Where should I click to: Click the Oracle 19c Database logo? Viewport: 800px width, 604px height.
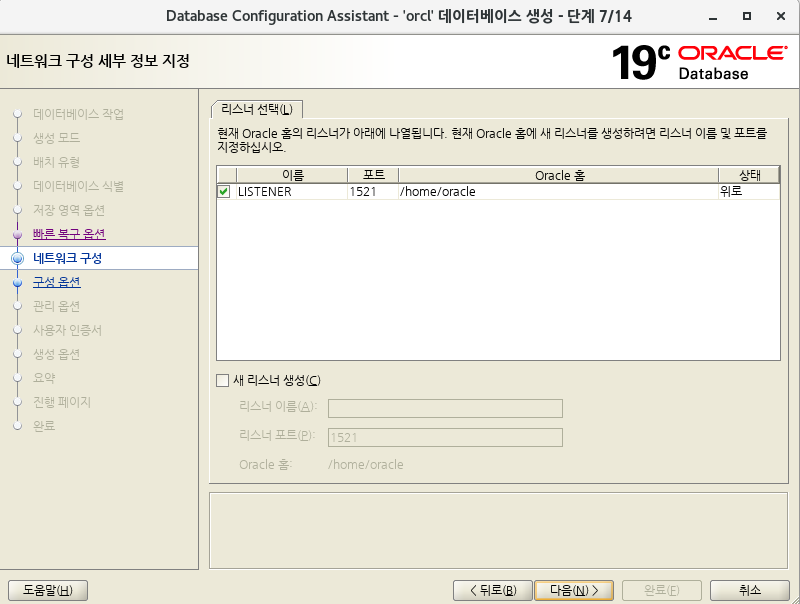[699, 63]
